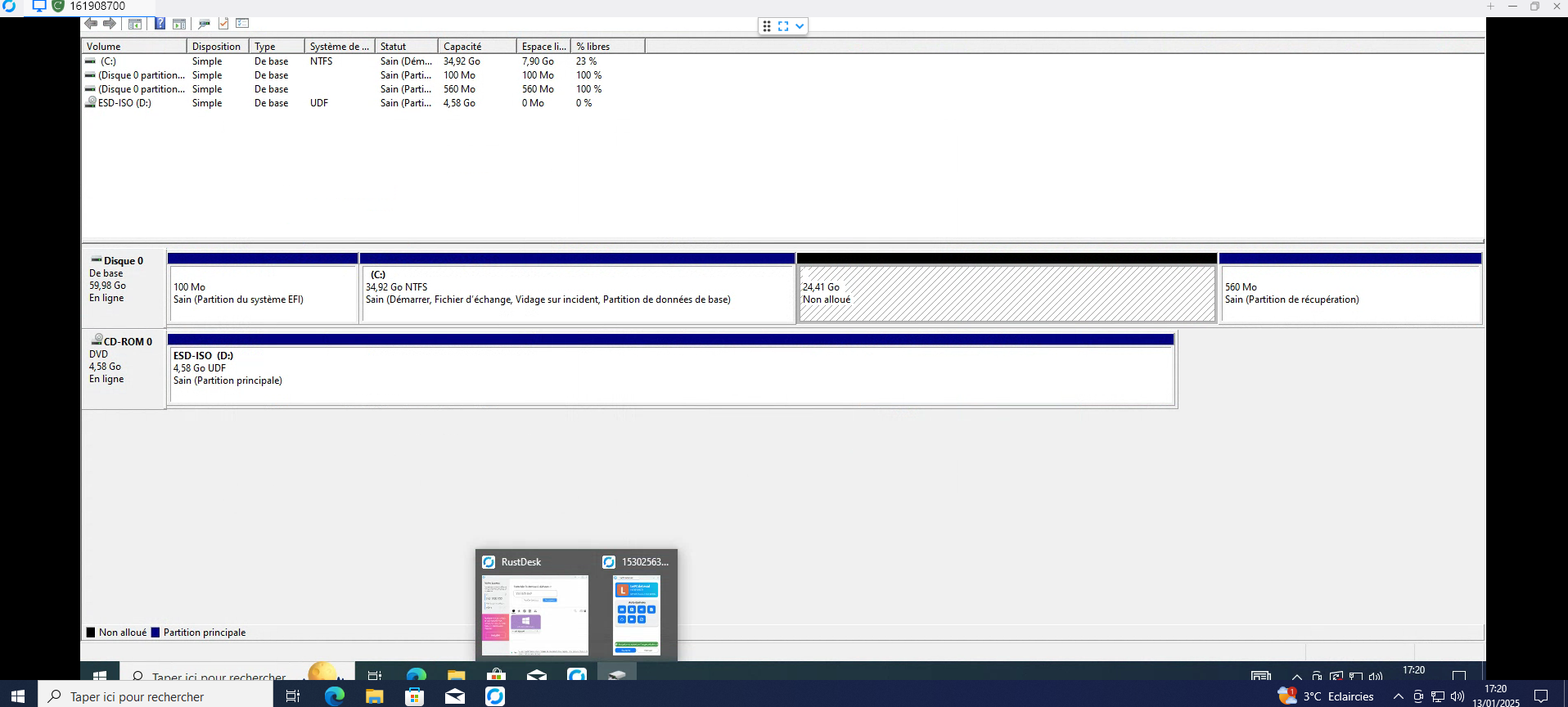This screenshot has width=1568, height=707.
Task: Click the drag-handle dots on RustDesk floating toolbar
Action: [x=767, y=26]
